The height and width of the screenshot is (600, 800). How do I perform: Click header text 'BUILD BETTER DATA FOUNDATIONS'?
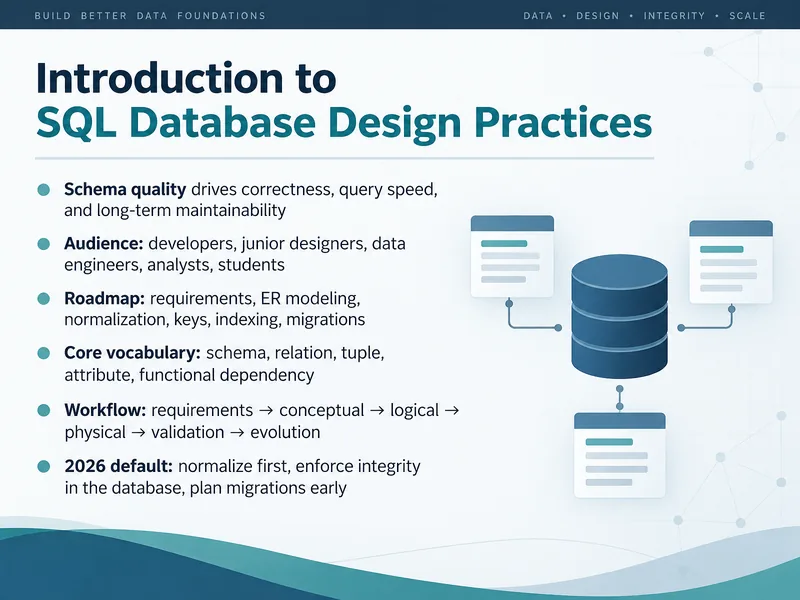pos(150,16)
